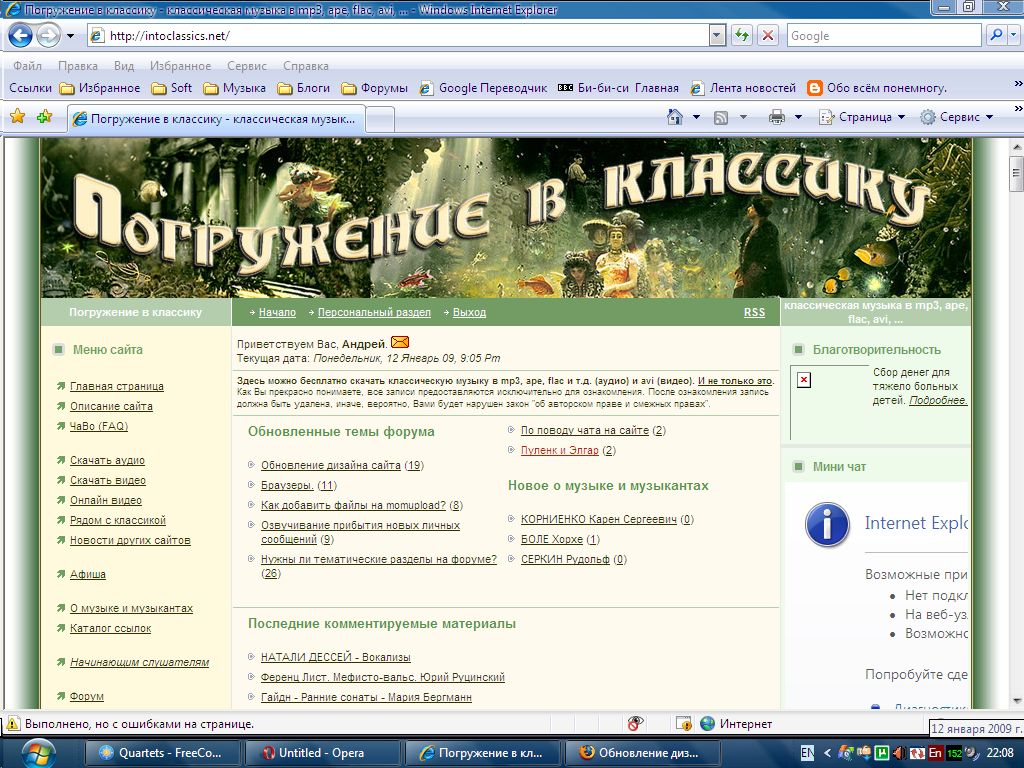
Task: Open the envelope private messages icon
Action: pyautogui.click(x=400, y=342)
